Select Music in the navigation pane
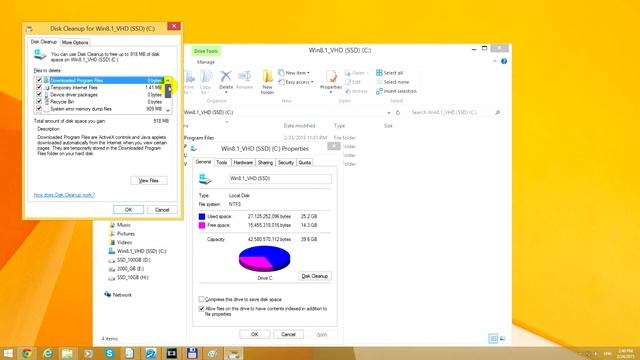Viewport: 640px width, 360px height. point(124,225)
